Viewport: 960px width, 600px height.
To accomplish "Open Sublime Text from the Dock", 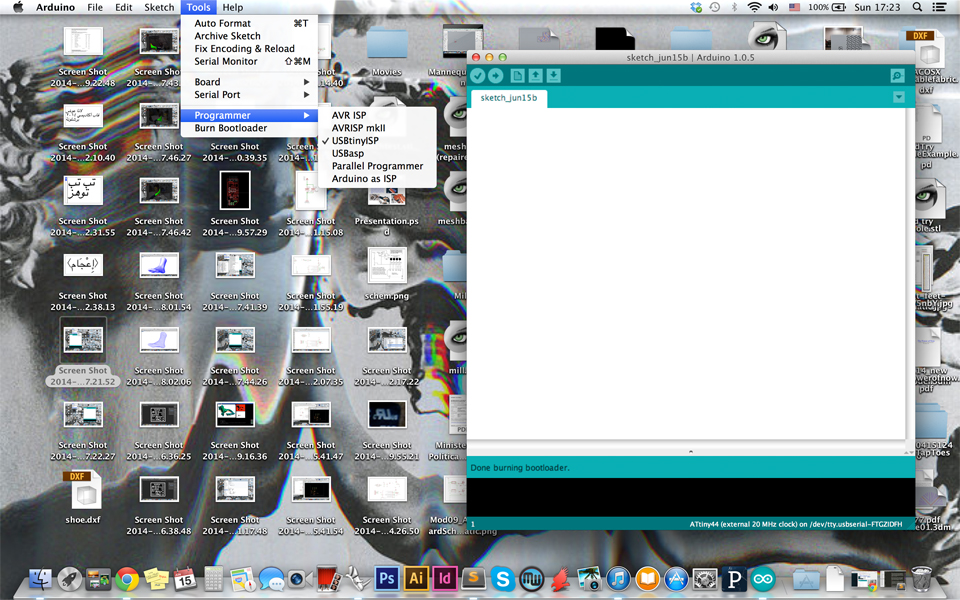I will pyautogui.click(x=473, y=578).
